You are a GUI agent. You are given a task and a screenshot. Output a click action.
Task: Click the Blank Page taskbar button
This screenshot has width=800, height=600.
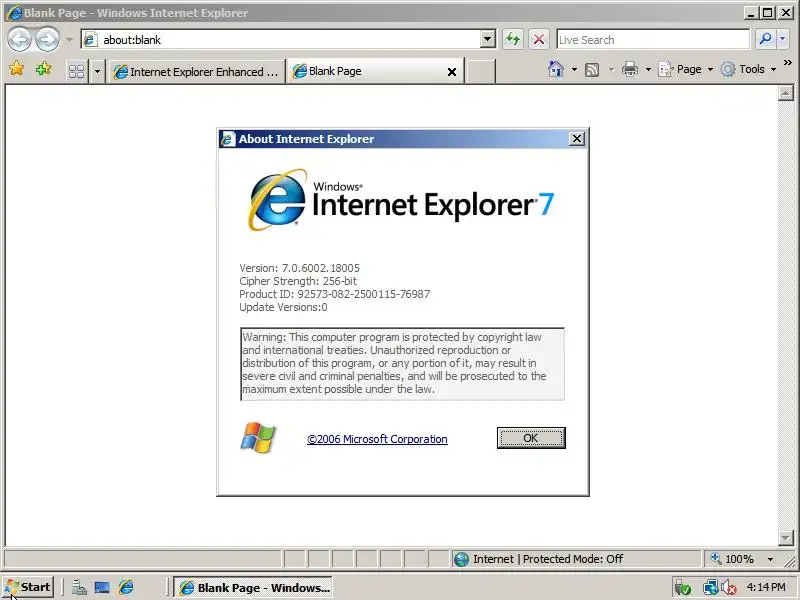(x=253, y=588)
